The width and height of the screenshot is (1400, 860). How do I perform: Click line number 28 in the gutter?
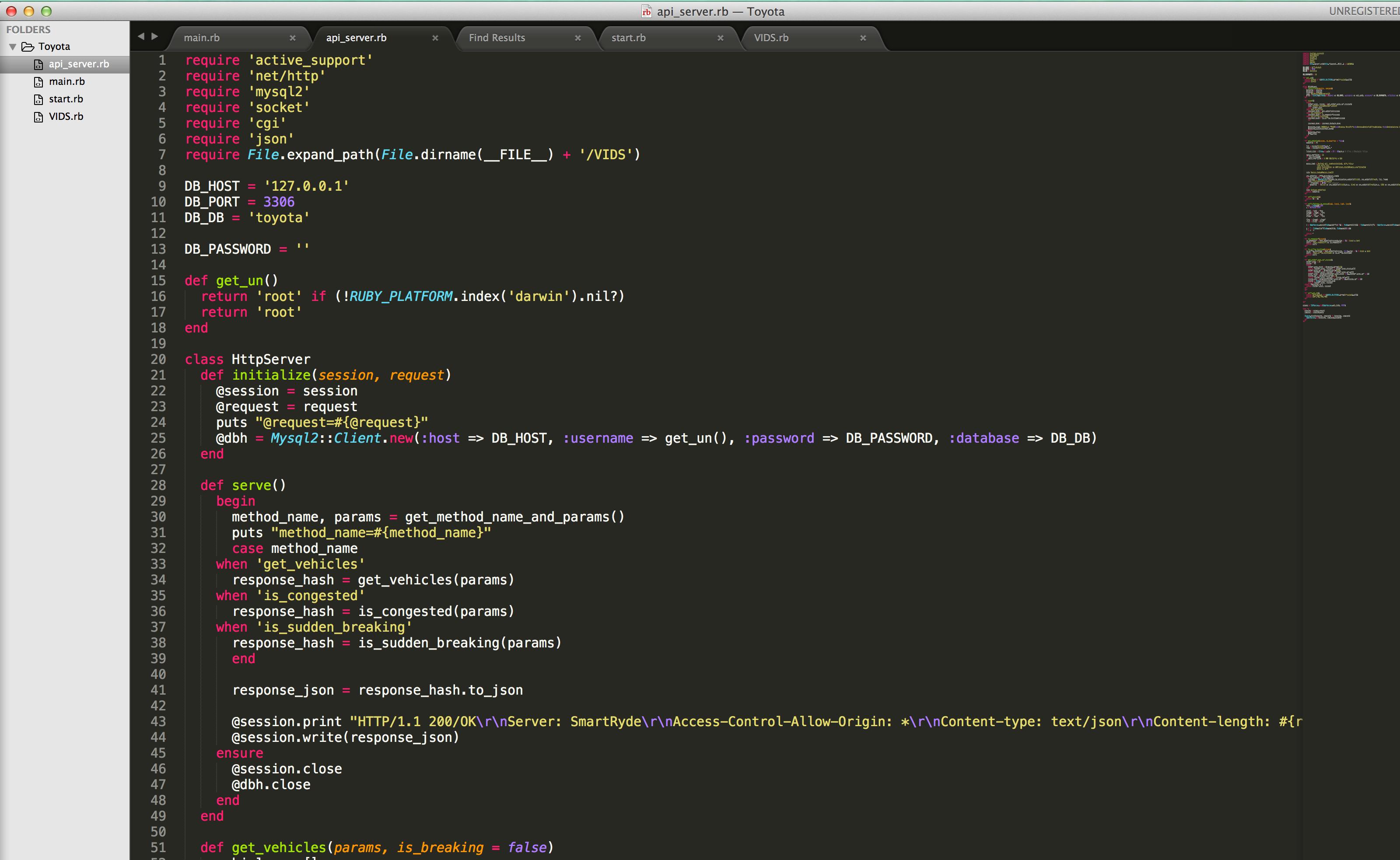[x=158, y=485]
